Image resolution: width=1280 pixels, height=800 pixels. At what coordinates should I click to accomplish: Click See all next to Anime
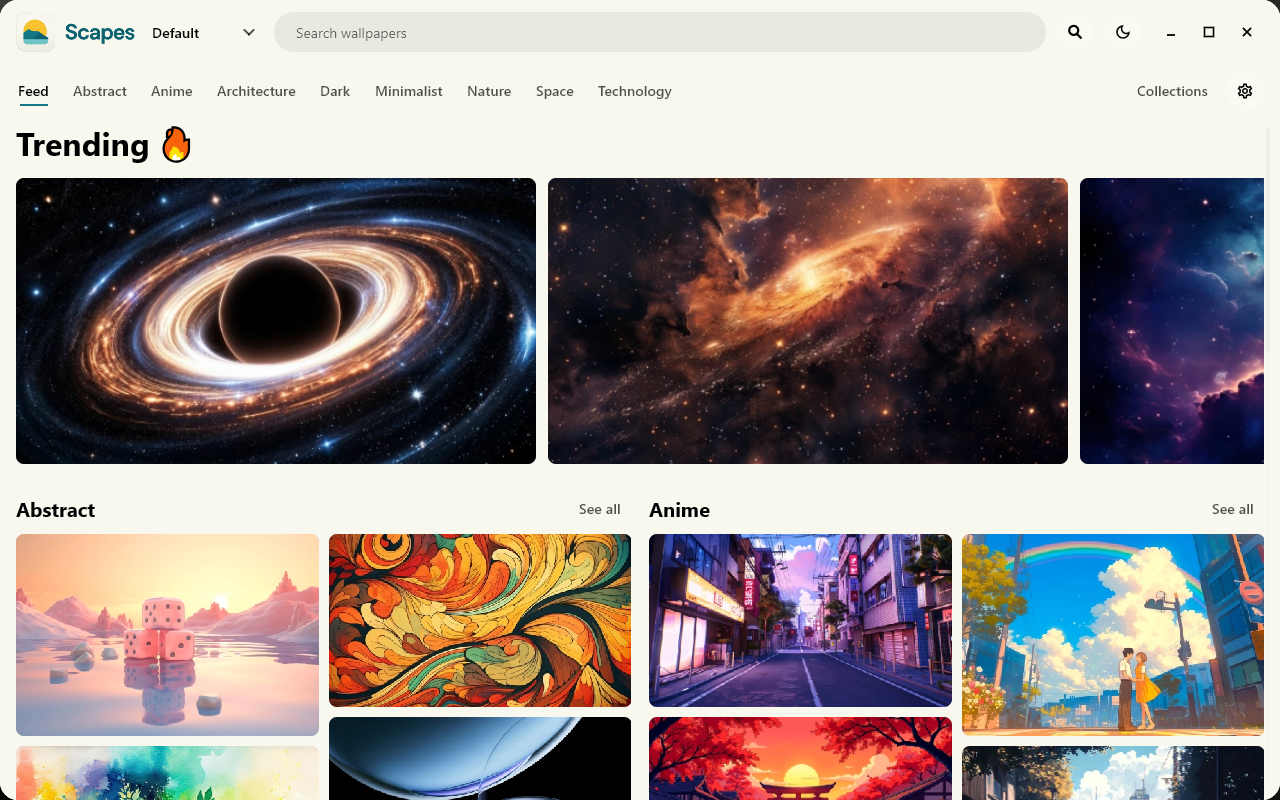pos(1232,509)
